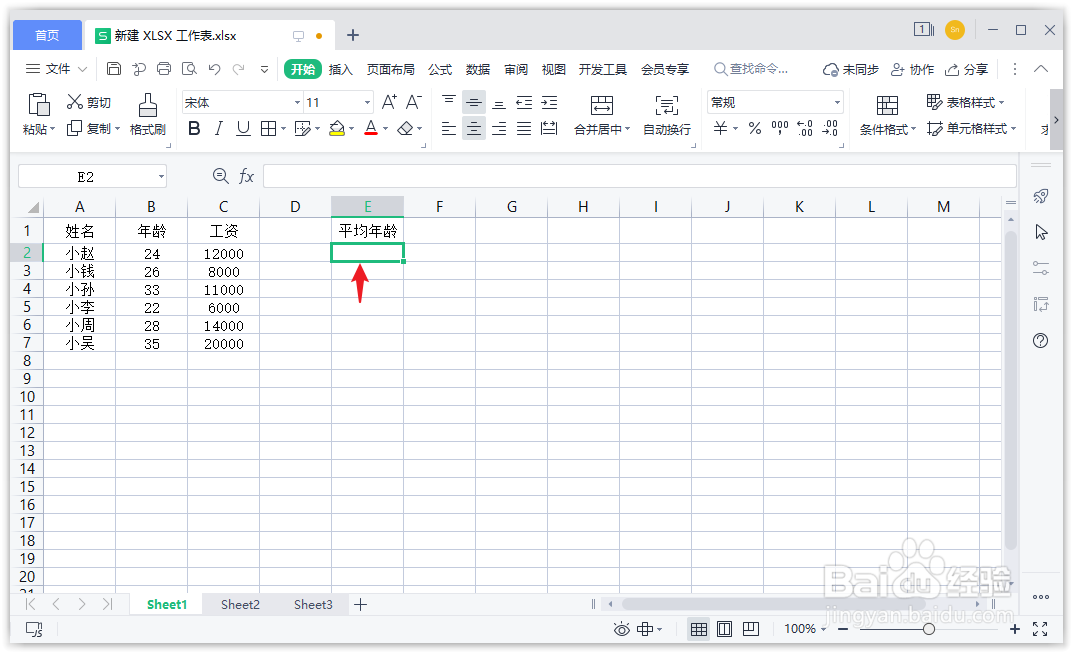Toggle Bold formatting
The width and height of the screenshot is (1073, 653).
(x=194, y=128)
